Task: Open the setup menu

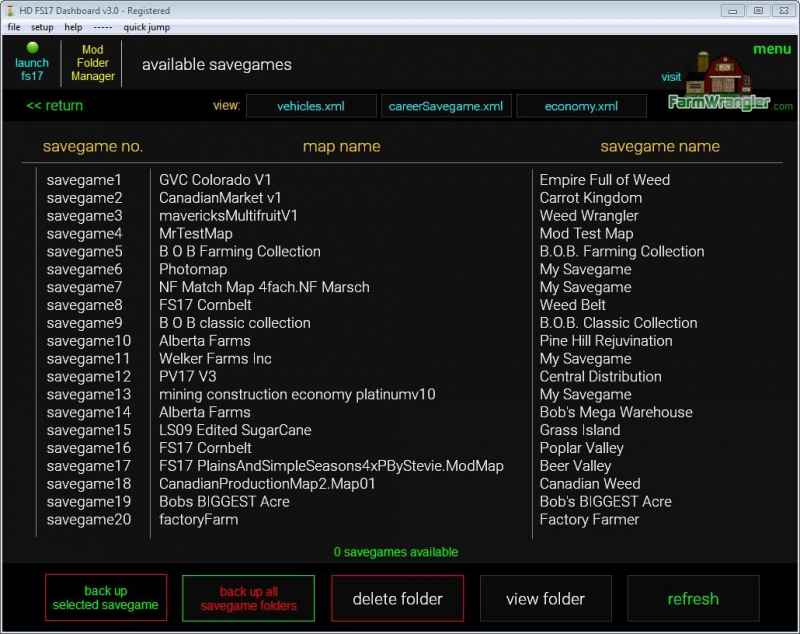Action: tap(42, 27)
